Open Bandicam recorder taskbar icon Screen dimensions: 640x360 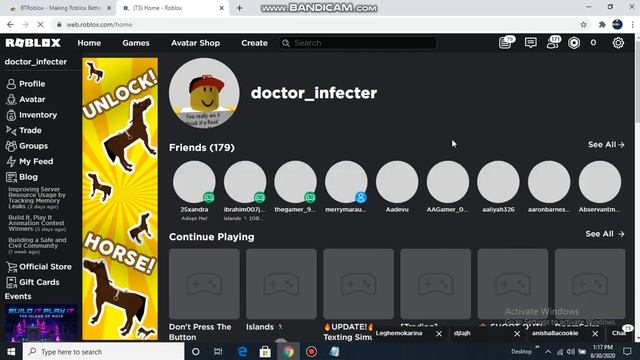click(311, 351)
